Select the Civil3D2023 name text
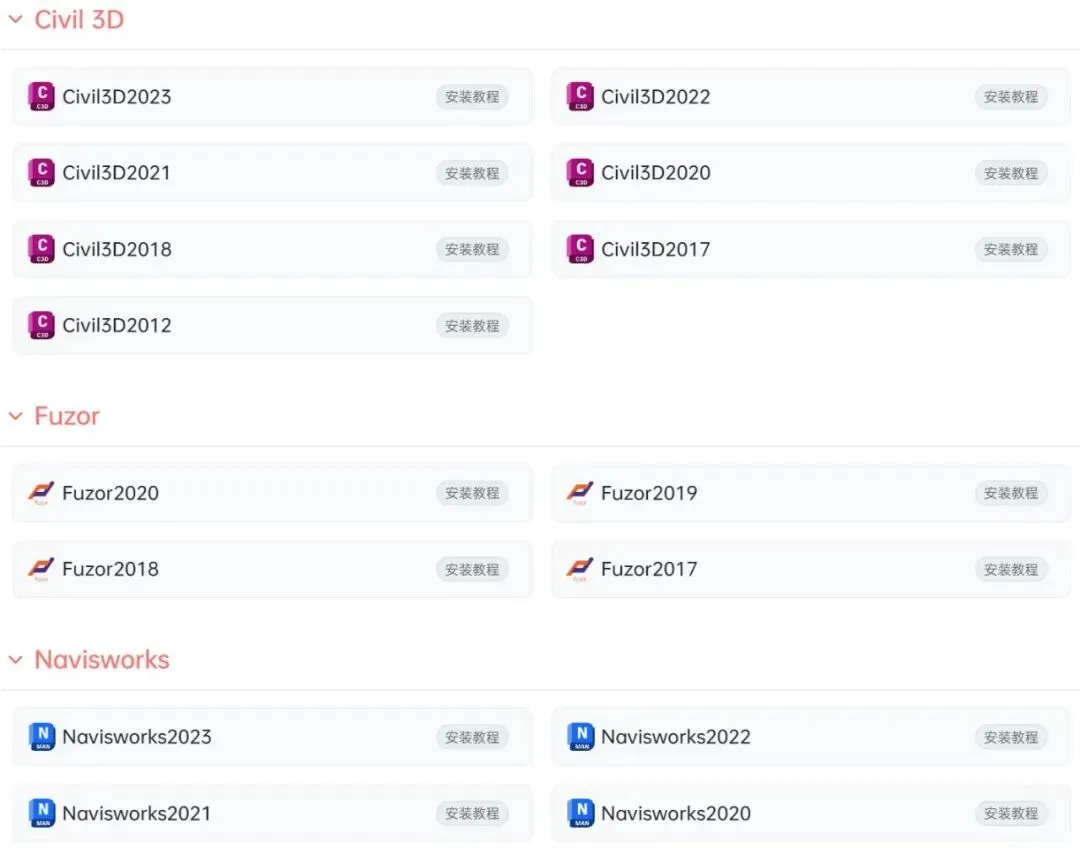1080x848 pixels. pos(116,96)
